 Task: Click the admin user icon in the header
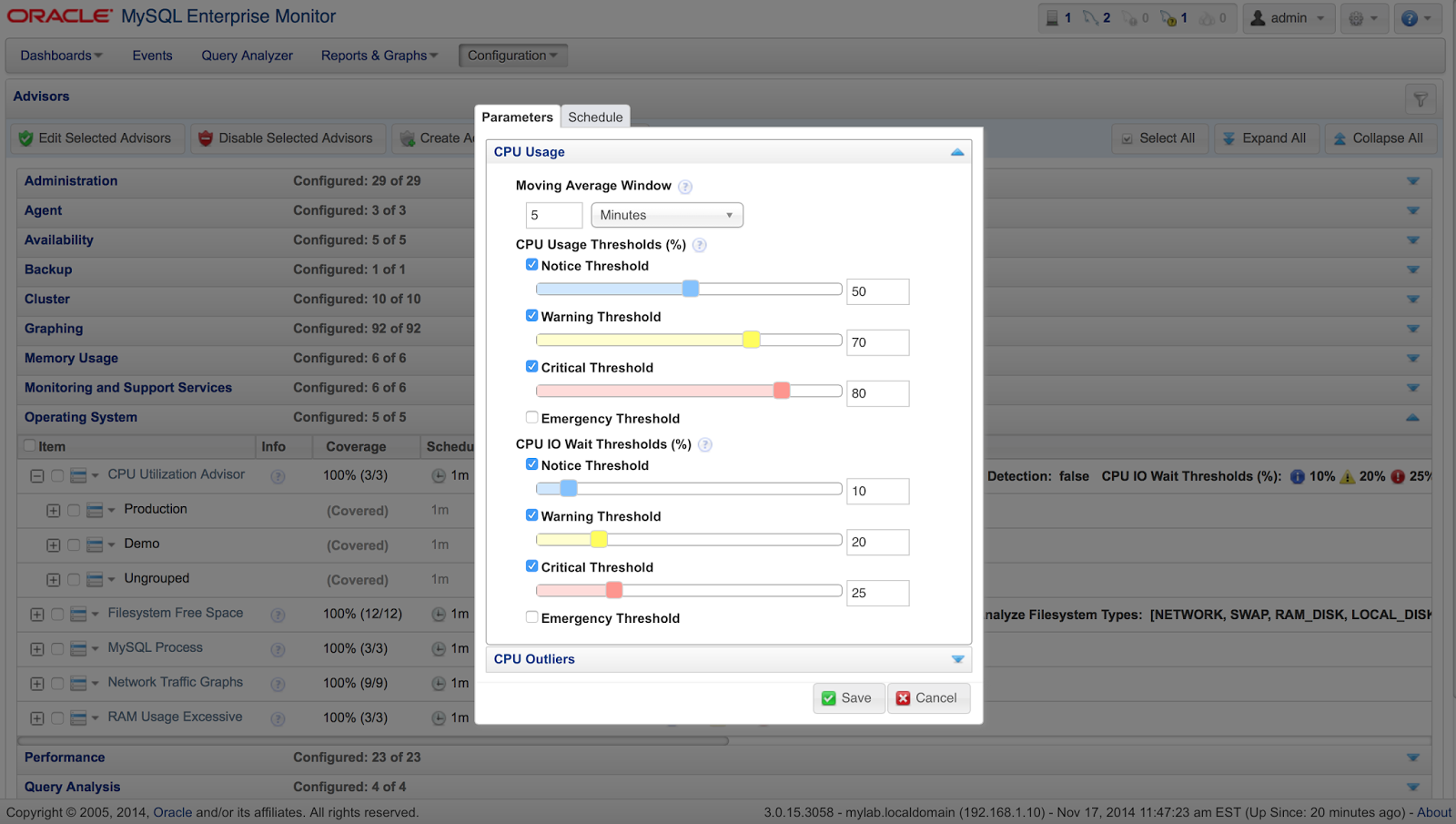click(1259, 17)
